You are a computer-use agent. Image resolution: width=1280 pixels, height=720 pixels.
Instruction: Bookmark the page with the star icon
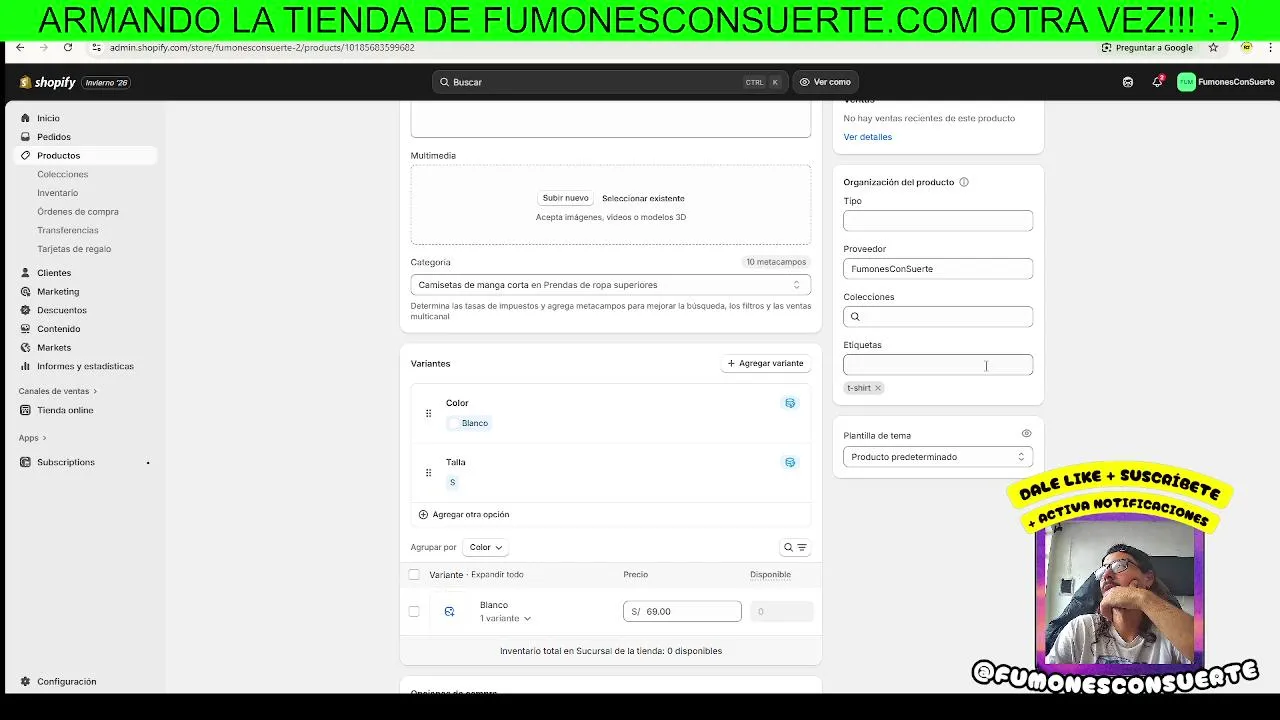(1213, 47)
